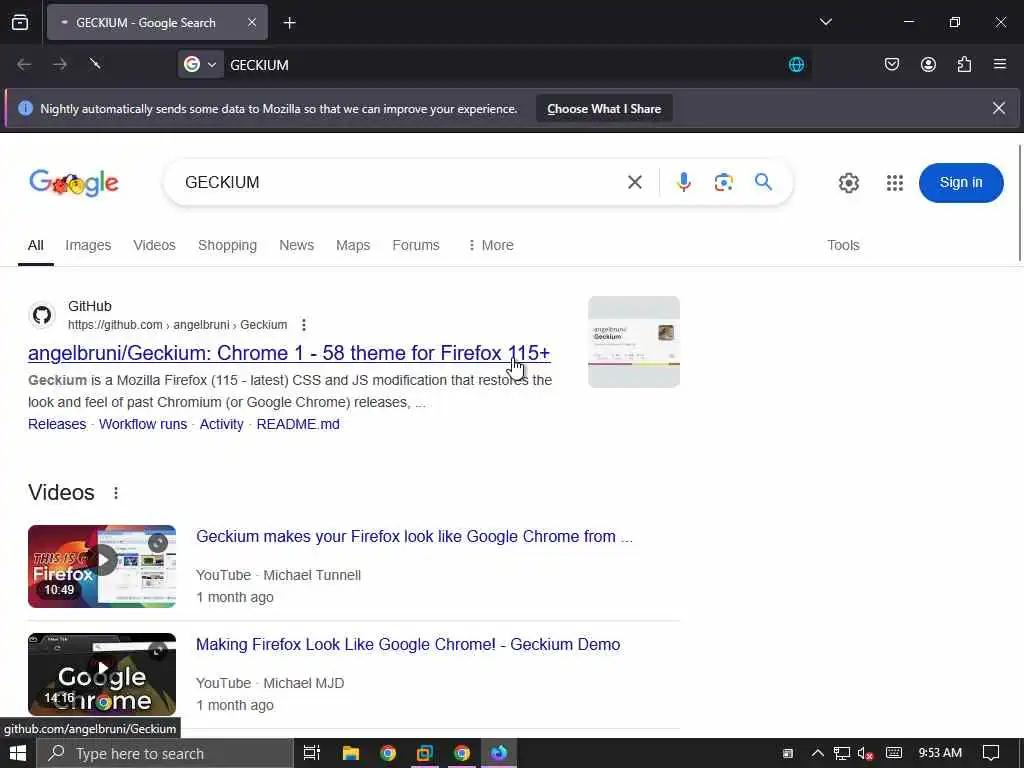This screenshot has height=768, width=1024.
Task: Open Google quick settings gear
Action: tap(848, 183)
